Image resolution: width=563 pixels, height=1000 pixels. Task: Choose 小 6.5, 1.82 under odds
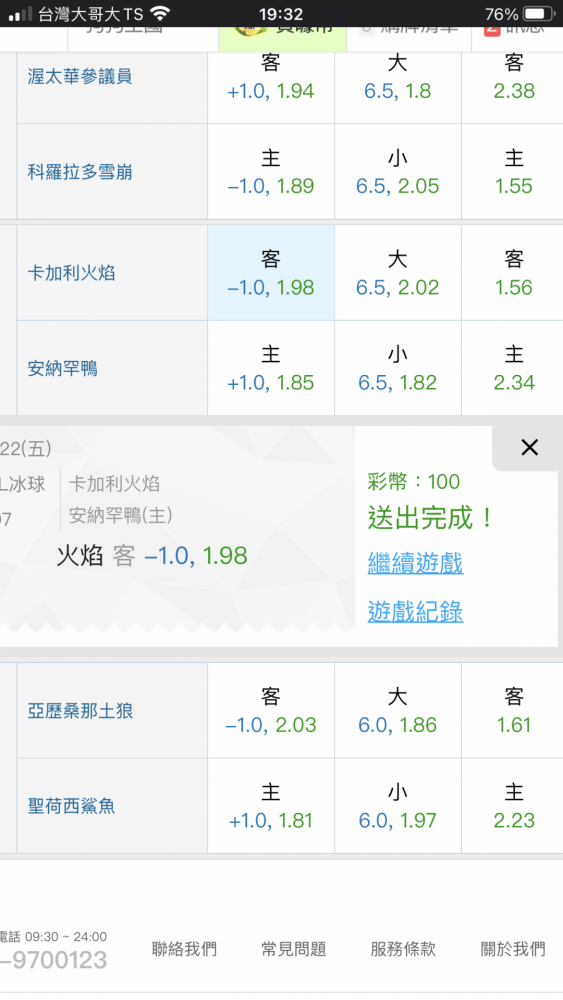coord(398,368)
